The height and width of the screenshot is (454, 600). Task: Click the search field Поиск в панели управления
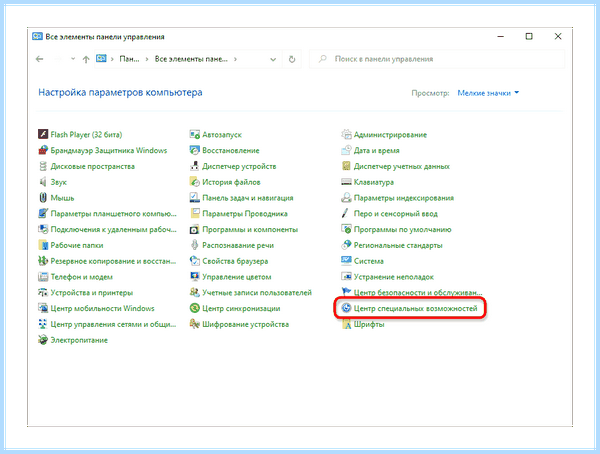(x=437, y=59)
